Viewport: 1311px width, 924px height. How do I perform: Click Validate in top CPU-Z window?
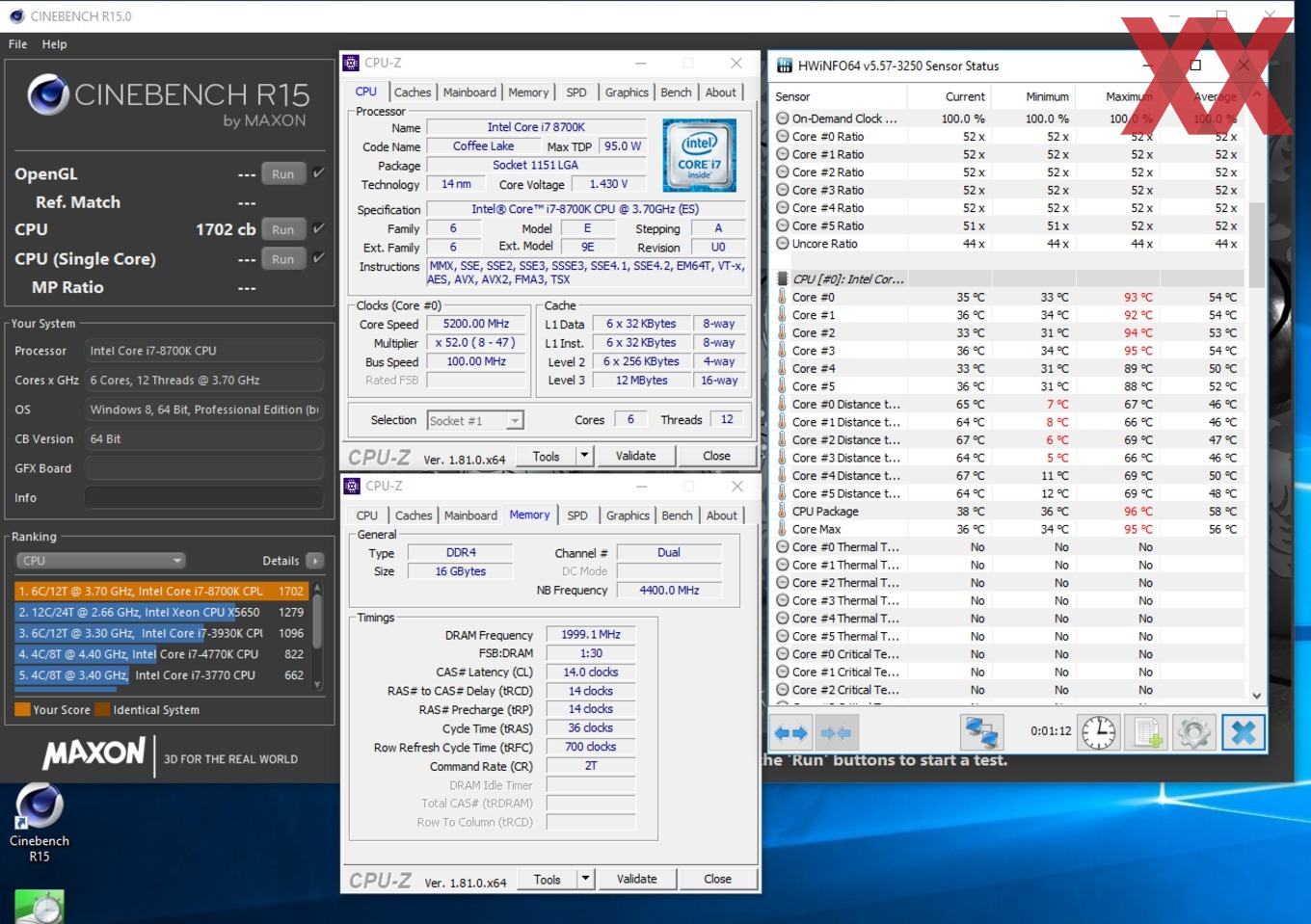coord(635,456)
